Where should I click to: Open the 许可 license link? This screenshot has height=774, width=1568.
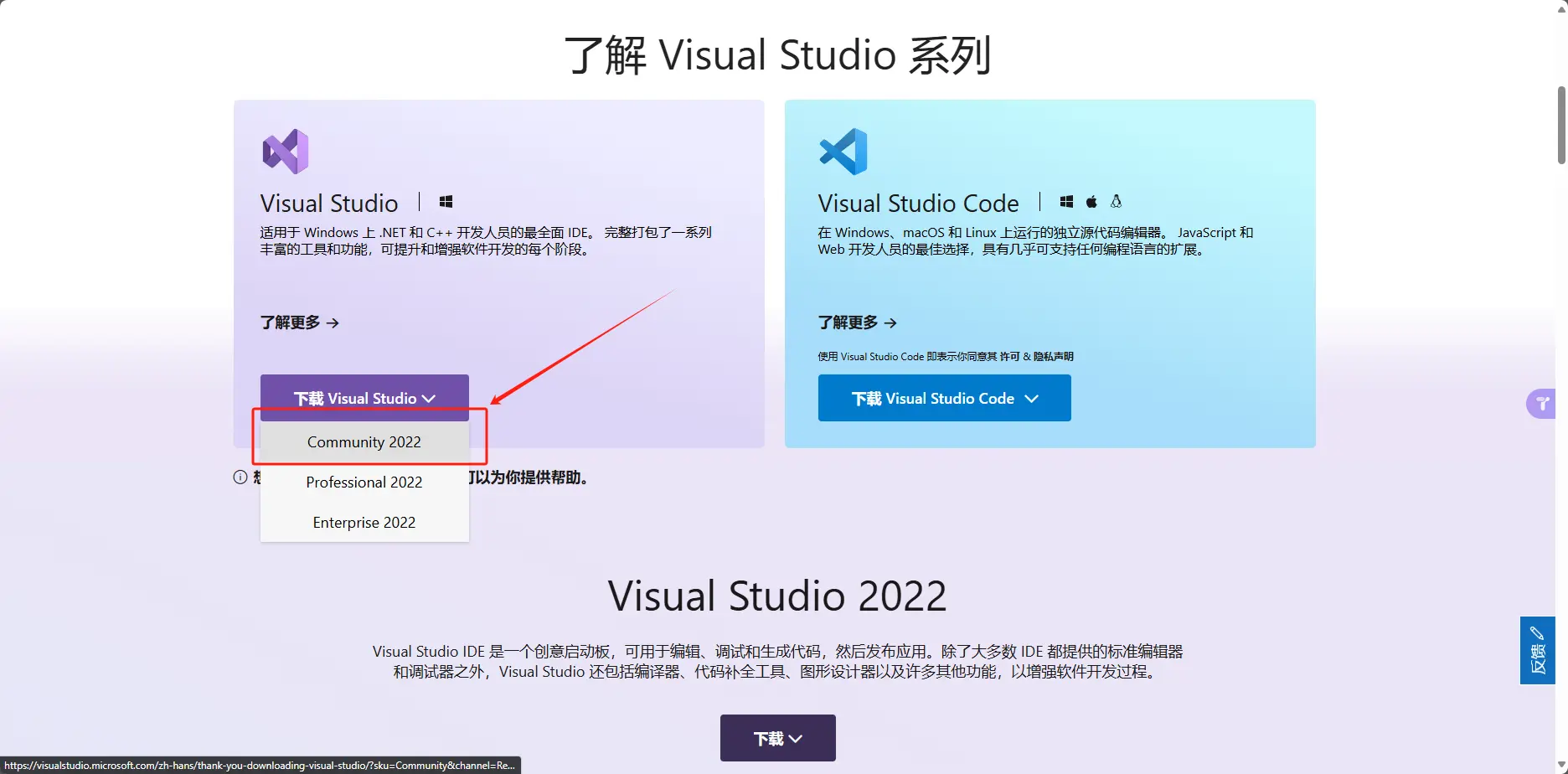click(1009, 357)
